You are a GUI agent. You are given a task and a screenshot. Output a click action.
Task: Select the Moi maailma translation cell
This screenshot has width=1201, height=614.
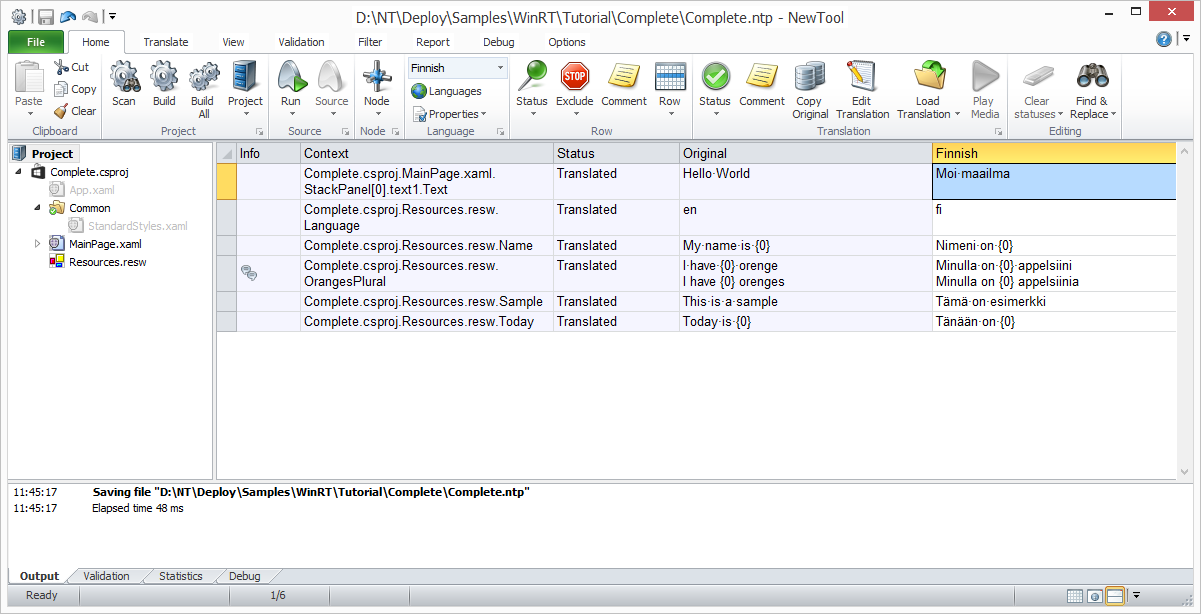[x=1053, y=181]
